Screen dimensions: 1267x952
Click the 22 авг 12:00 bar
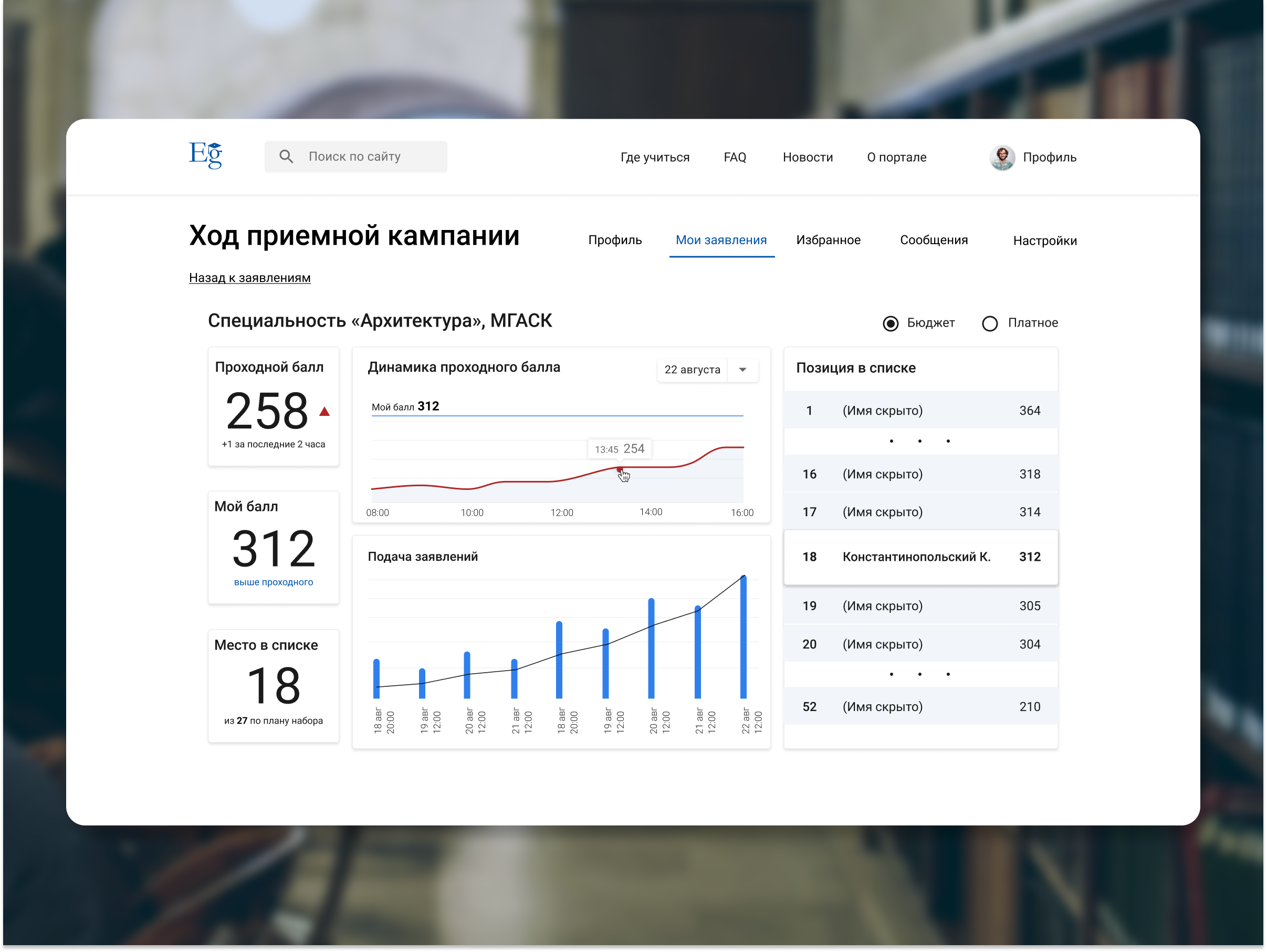click(x=743, y=637)
